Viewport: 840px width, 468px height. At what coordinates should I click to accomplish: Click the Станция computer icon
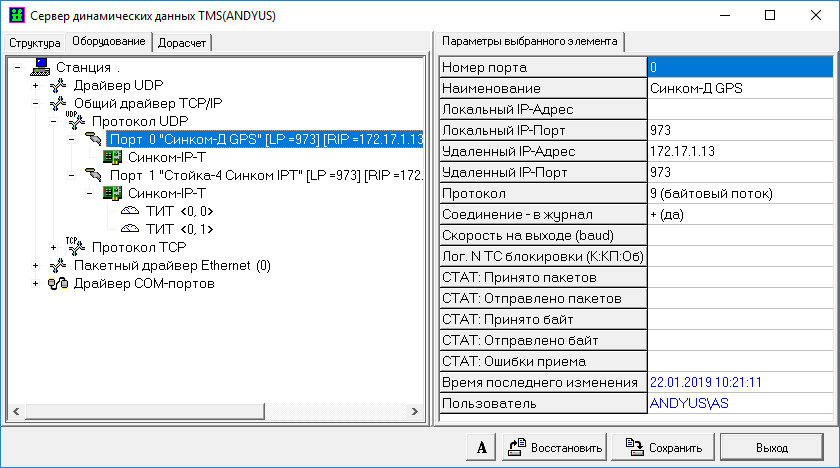[x=41, y=67]
